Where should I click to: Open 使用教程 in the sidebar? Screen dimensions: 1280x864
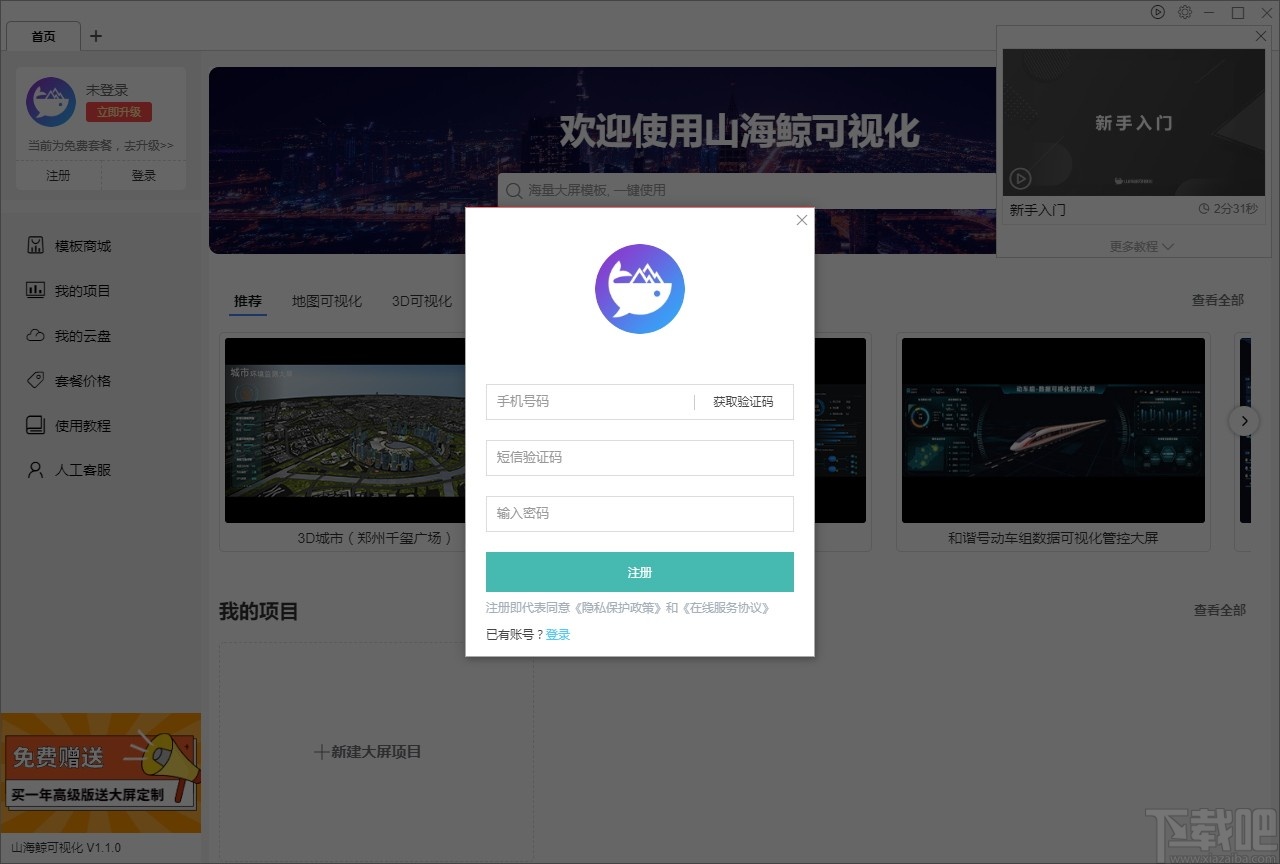click(83, 425)
